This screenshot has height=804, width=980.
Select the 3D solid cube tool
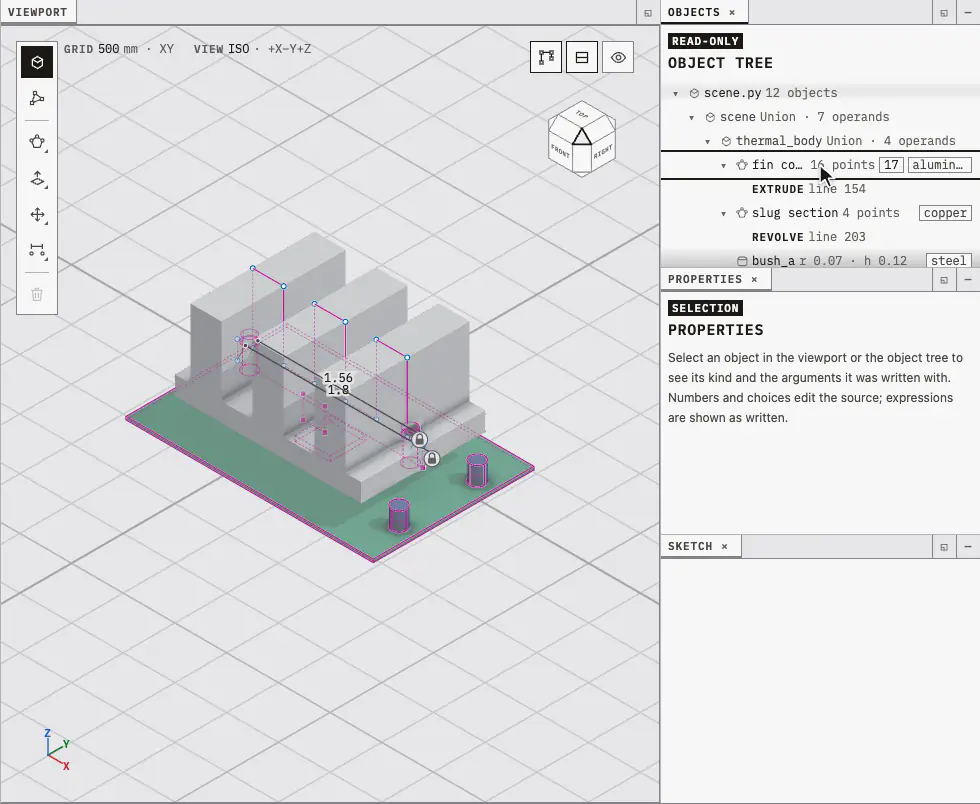pos(37,62)
